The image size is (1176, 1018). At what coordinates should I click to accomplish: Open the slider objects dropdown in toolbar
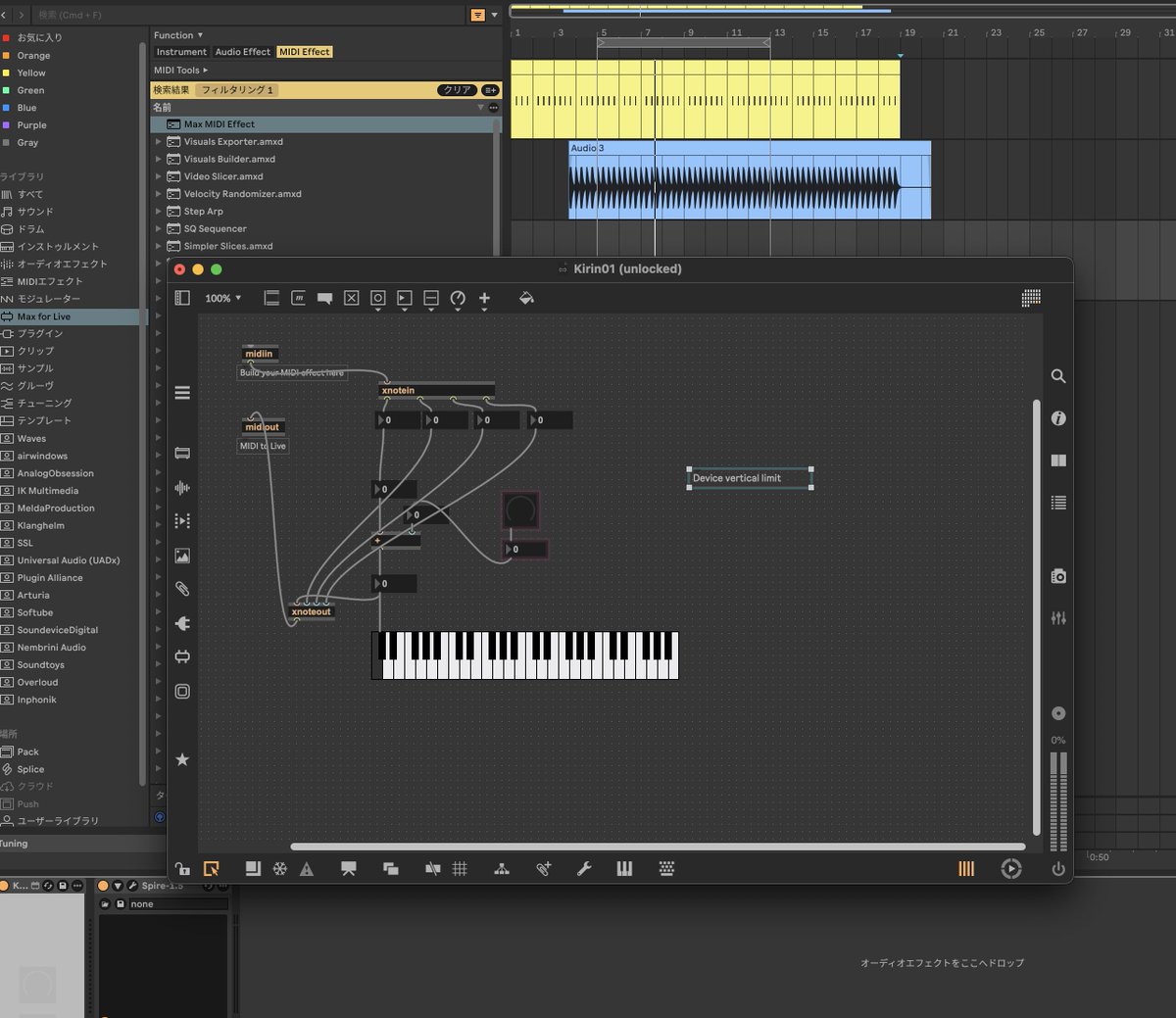pos(431,300)
